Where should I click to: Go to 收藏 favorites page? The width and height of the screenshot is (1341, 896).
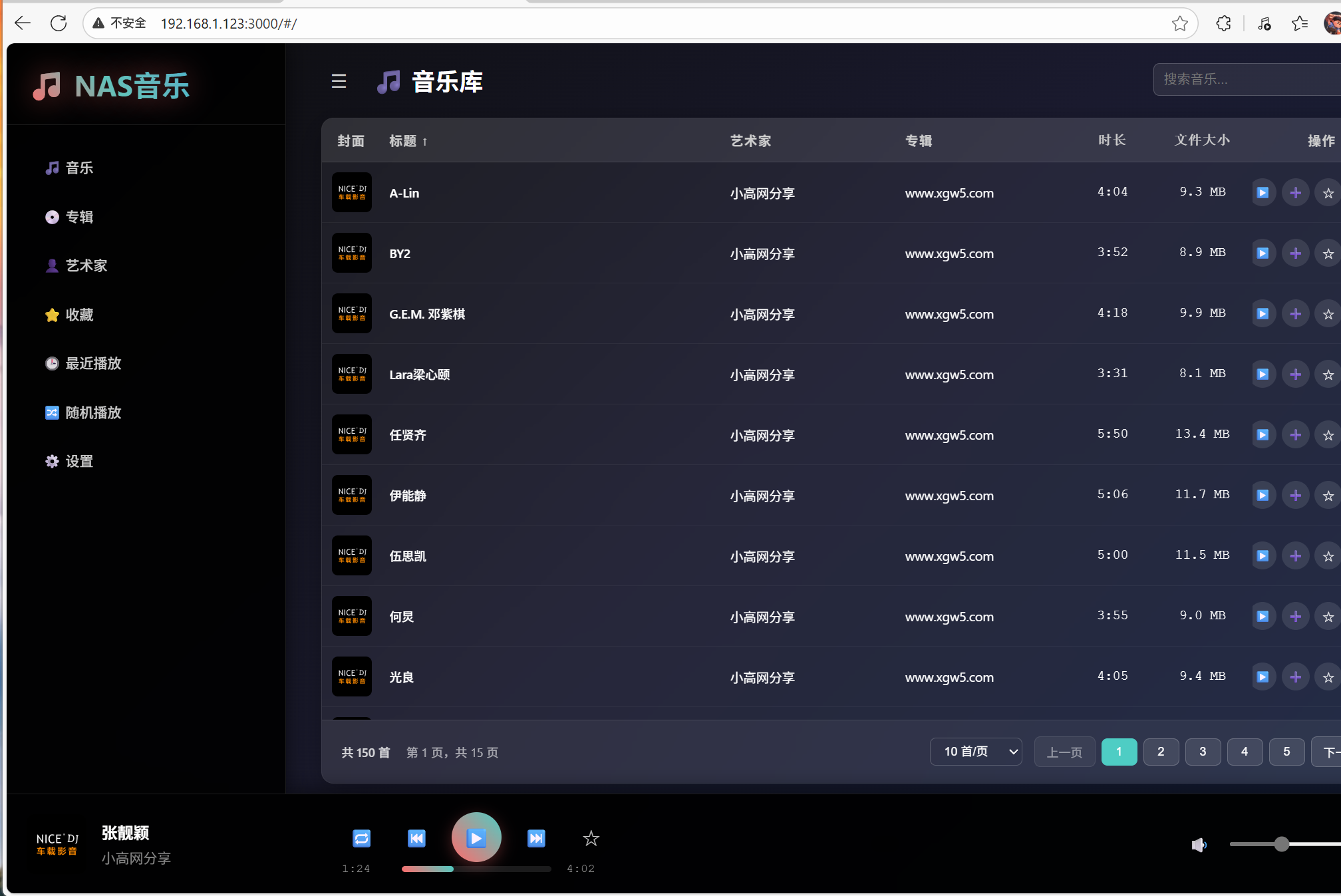(78, 315)
